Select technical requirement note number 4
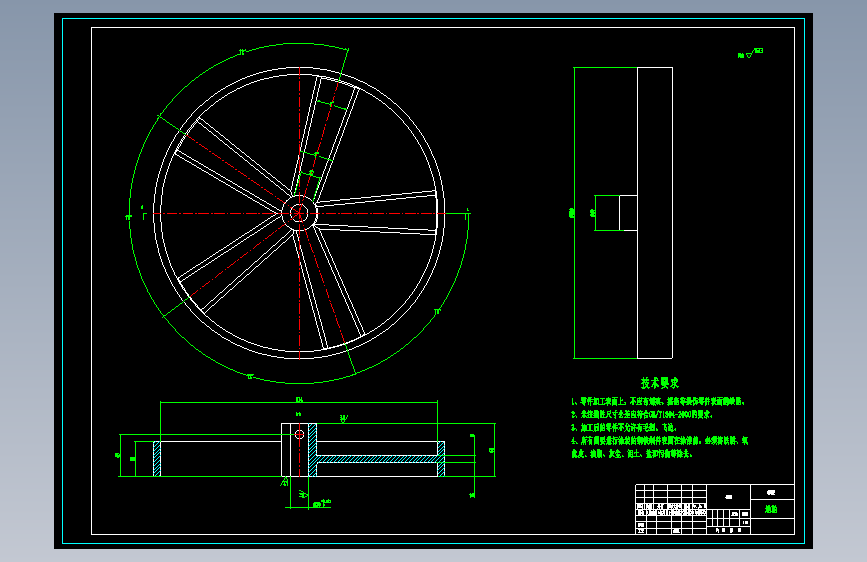The image size is (867, 562). [660, 447]
